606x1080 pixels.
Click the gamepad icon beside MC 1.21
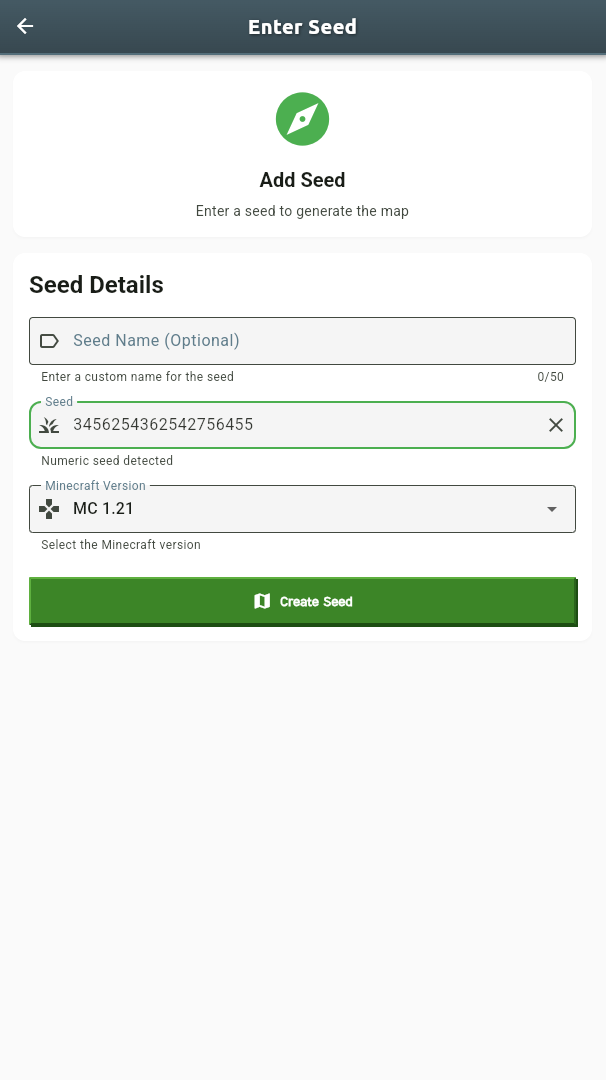(x=49, y=508)
